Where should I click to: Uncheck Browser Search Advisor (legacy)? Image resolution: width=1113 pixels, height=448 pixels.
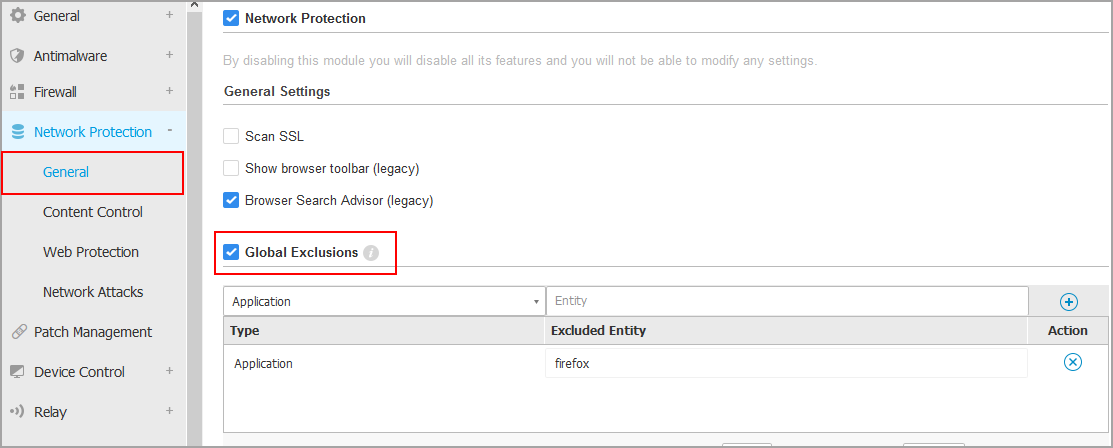coord(231,200)
